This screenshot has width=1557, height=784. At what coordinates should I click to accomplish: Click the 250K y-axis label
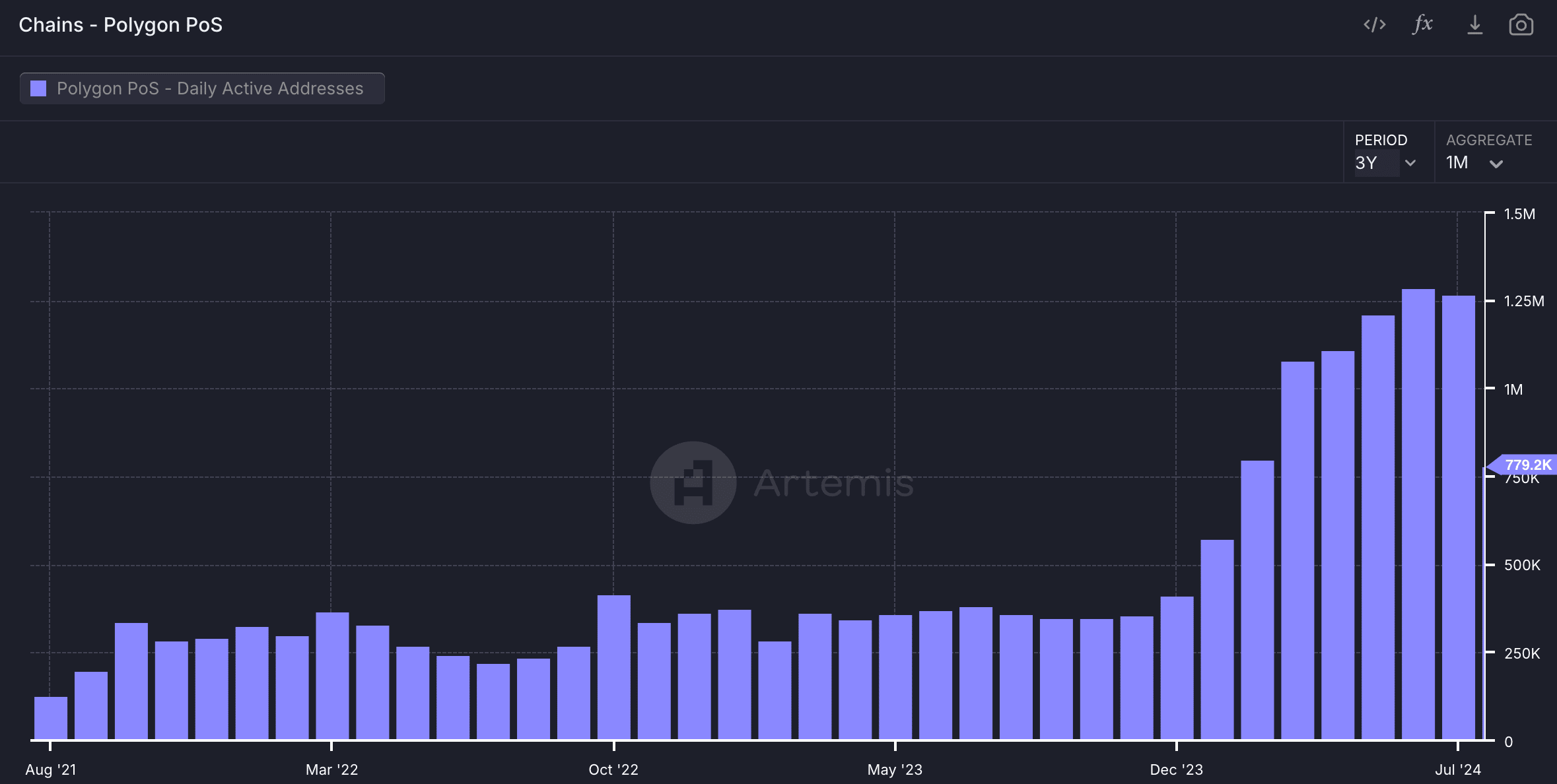(1522, 653)
